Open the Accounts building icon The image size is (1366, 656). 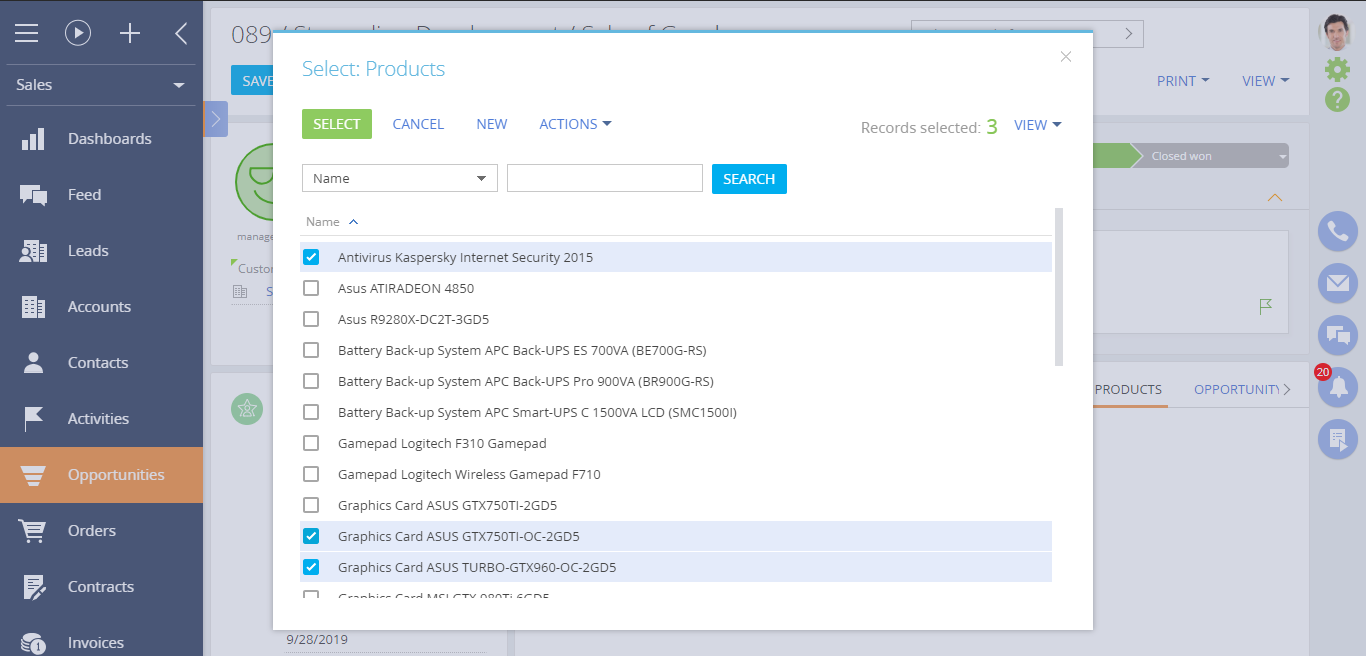point(33,307)
